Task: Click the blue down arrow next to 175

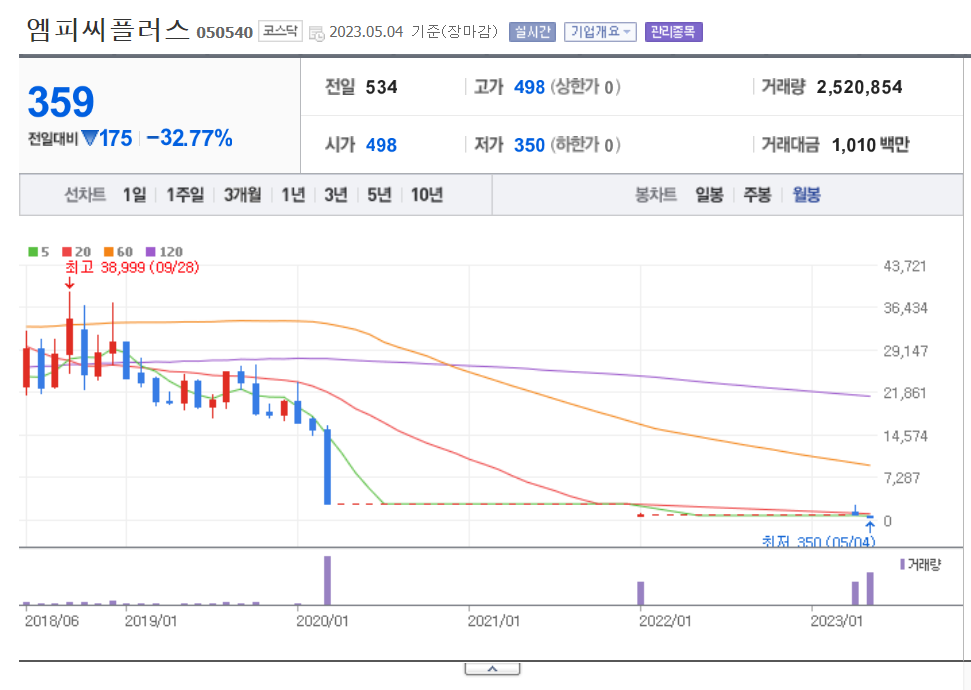Action: (90, 138)
